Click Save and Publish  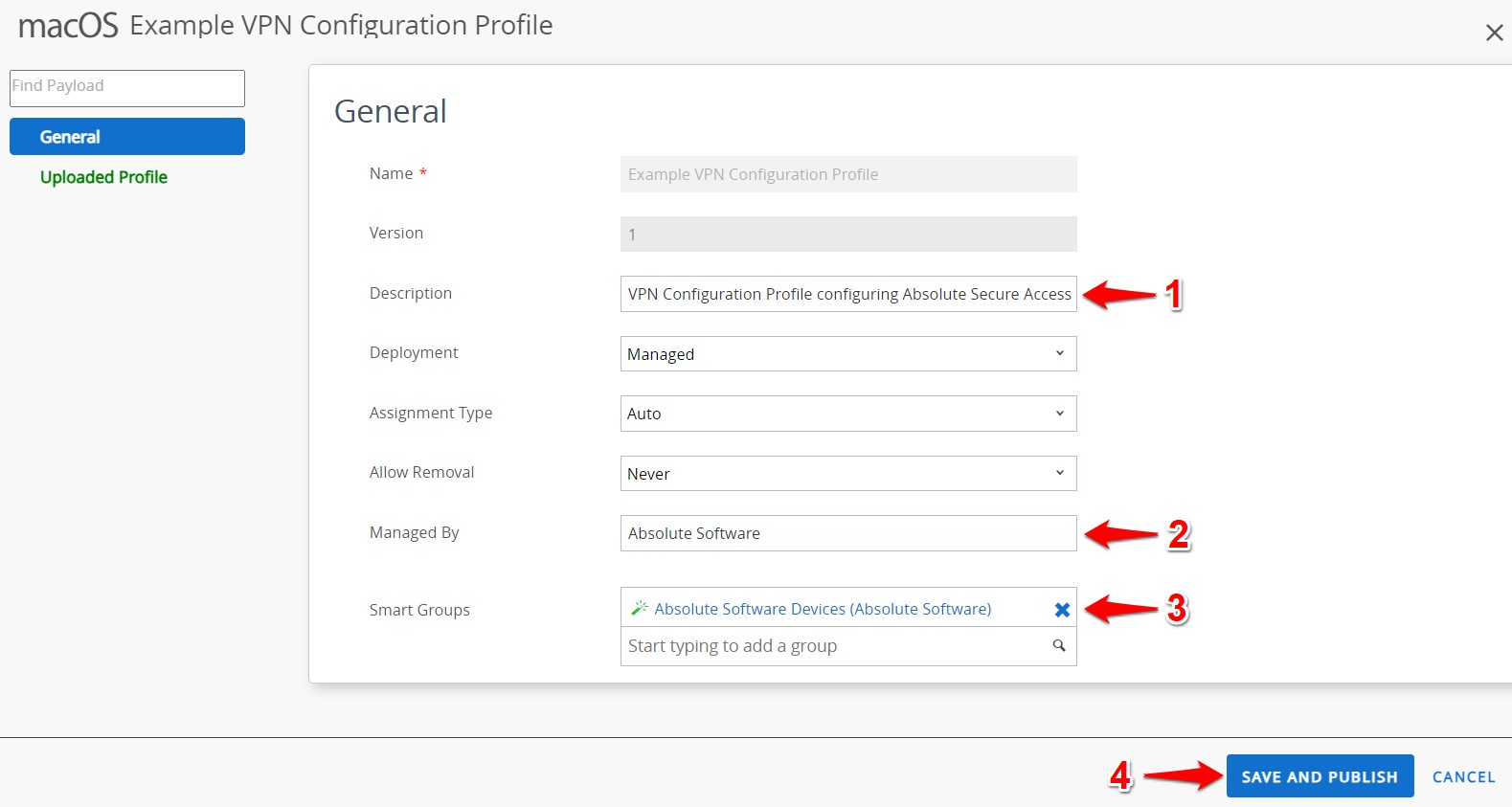pos(1320,776)
